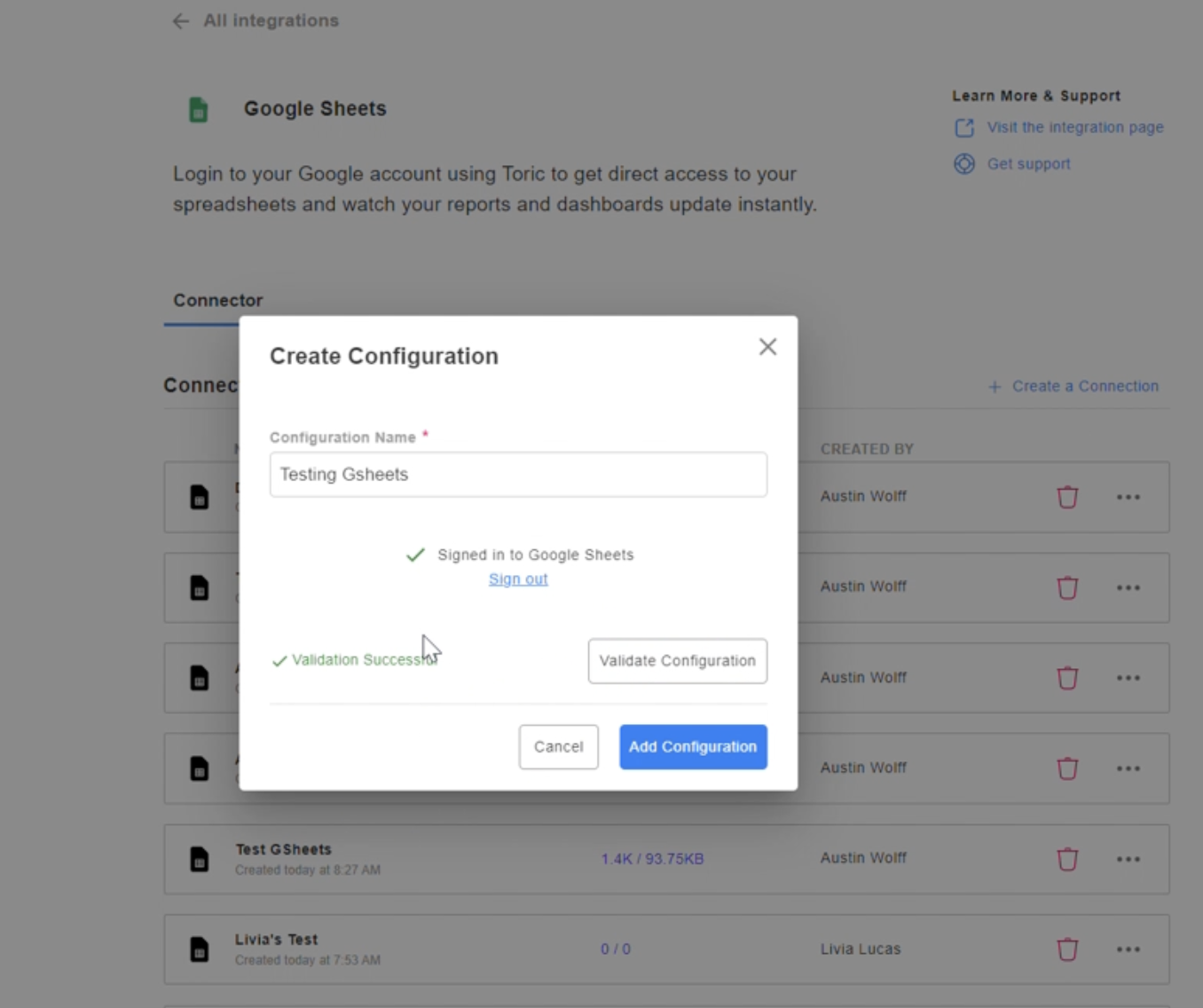This screenshot has width=1203, height=1008.
Task: Click the sheet icon of Test GSheets row
Action: pyautogui.click(x=200, y=859)
